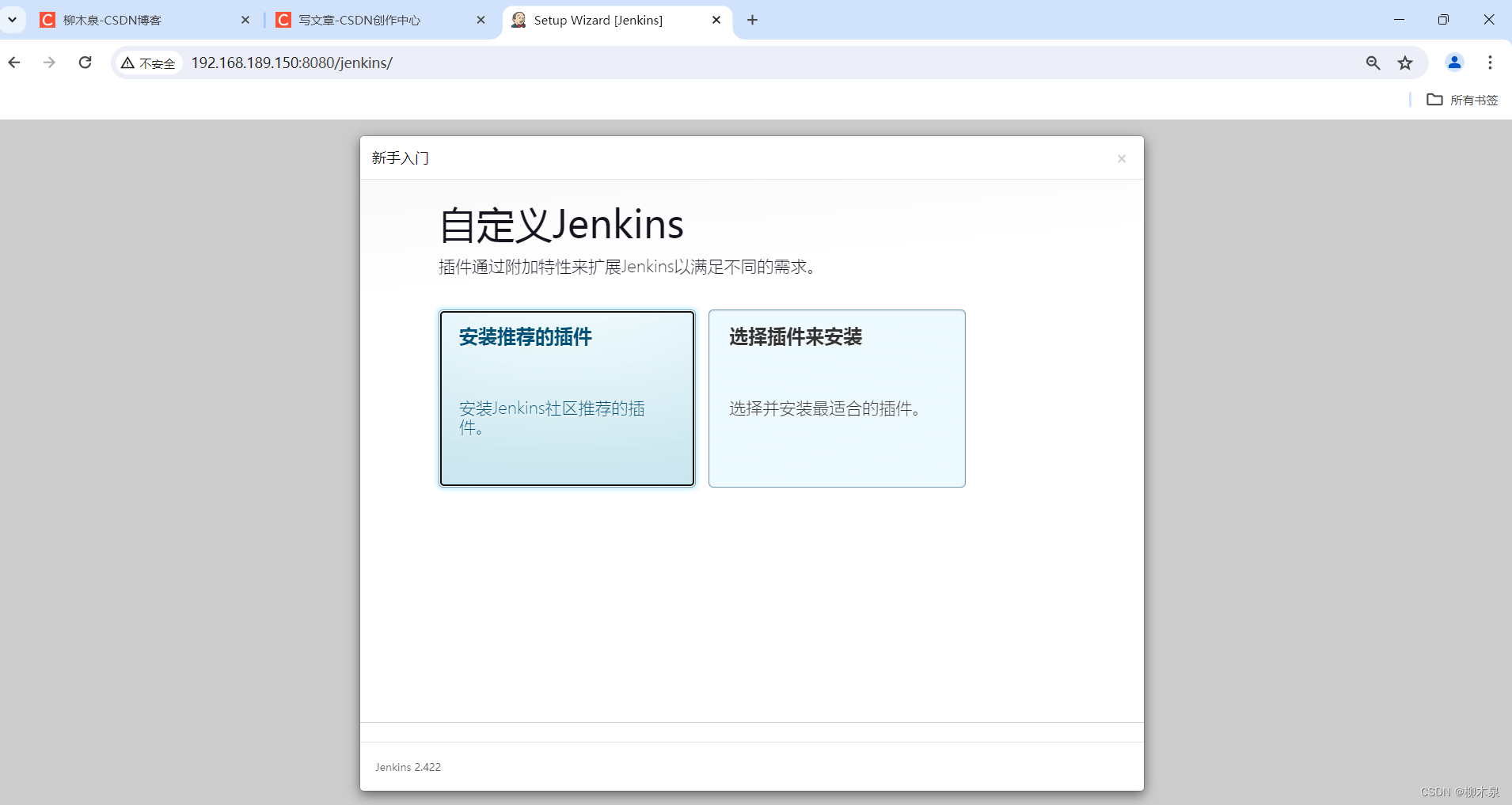Go back to the previous page
1512x805 pixels.
pos(14,63)
